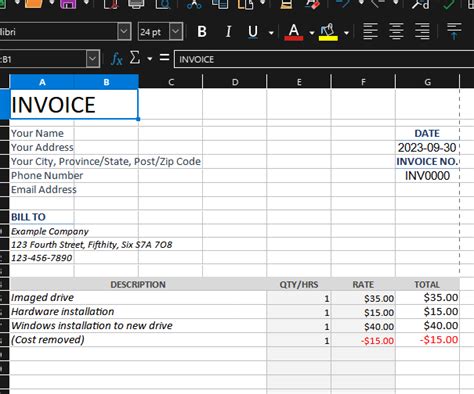Select the 2023-09-30 date cell
Screen dimensions: 474x394
click(427, 147)
